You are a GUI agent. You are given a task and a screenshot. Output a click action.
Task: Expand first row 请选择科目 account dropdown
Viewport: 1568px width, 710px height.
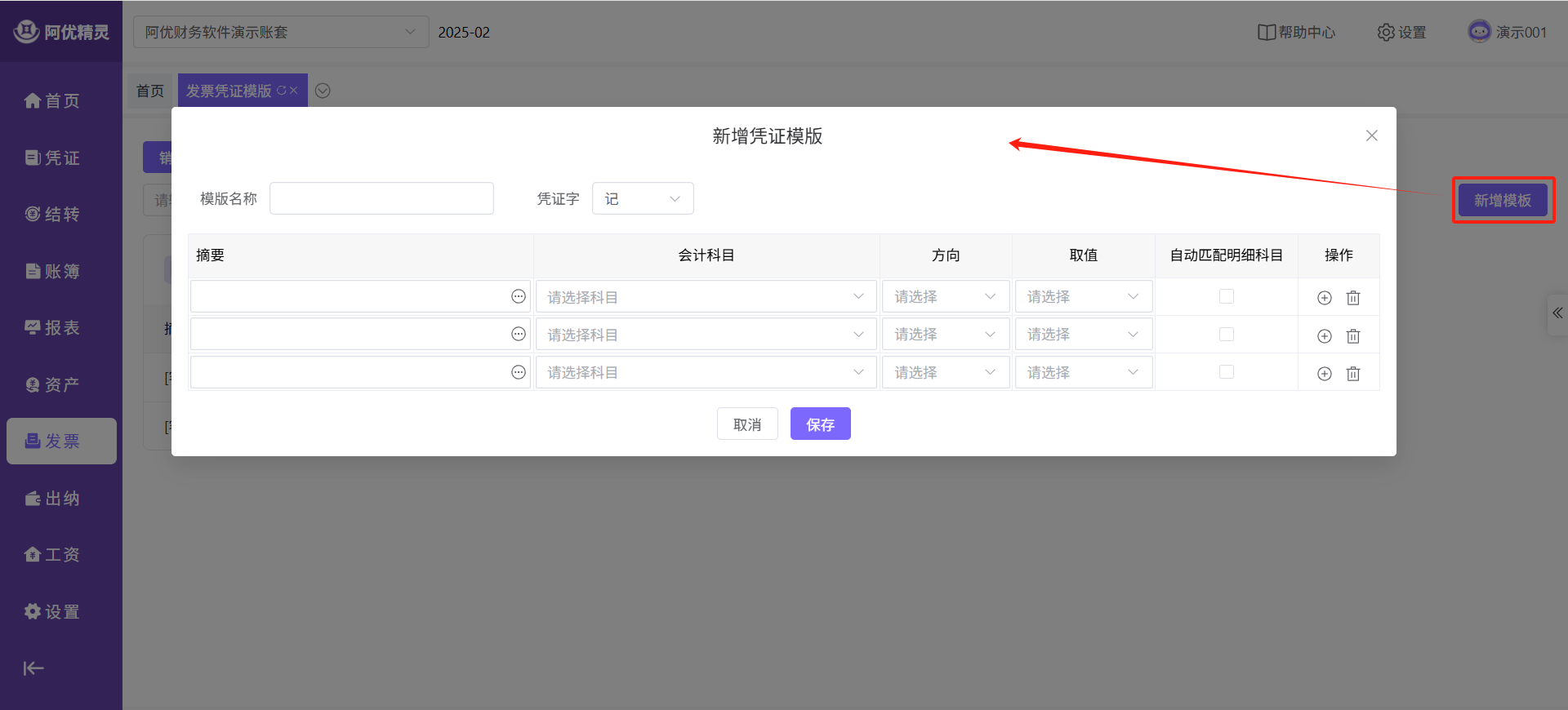706,297
